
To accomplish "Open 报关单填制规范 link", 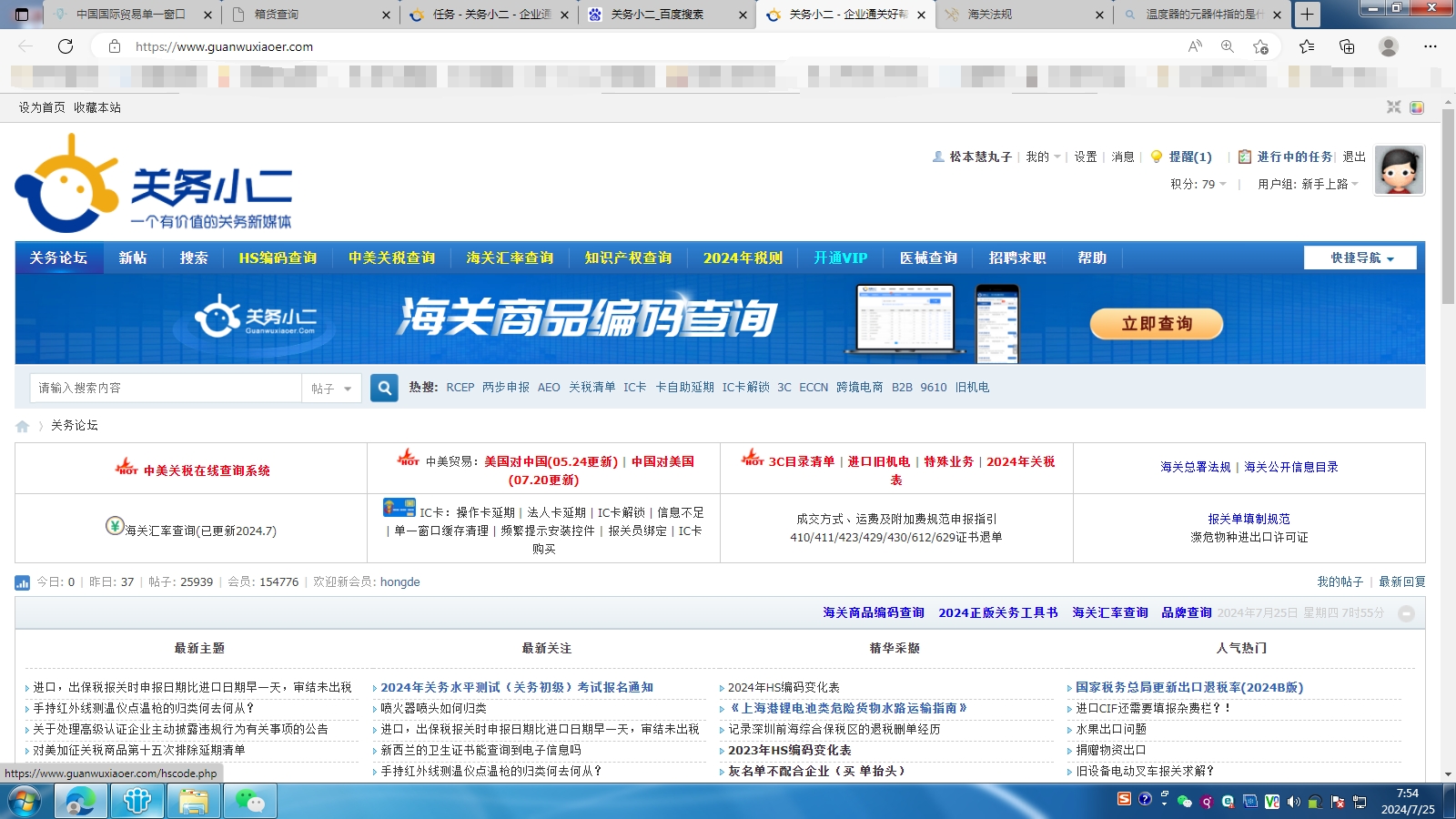I will pos(1249,519).
